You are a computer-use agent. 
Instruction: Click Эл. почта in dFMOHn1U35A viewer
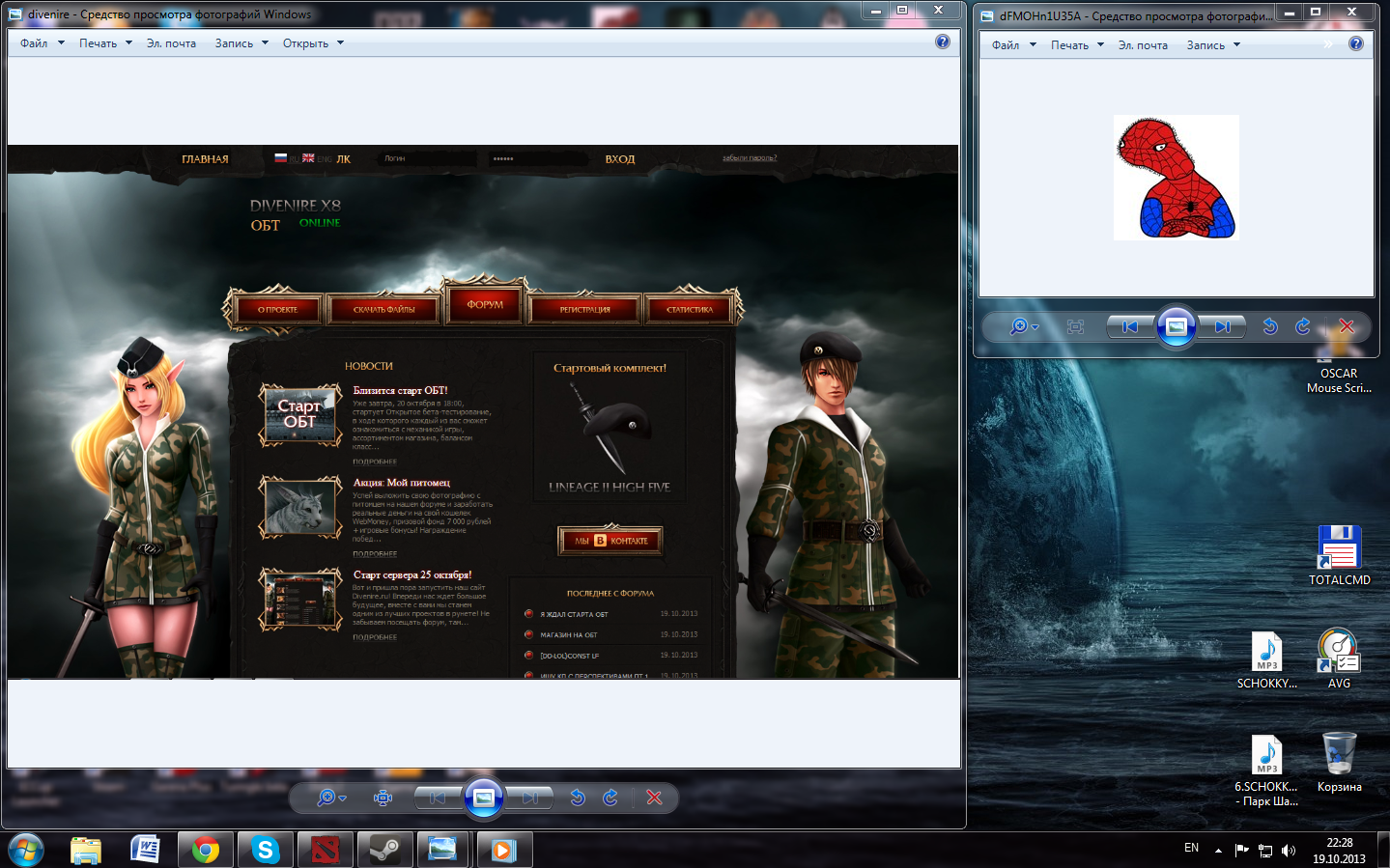coord(1143,45)
